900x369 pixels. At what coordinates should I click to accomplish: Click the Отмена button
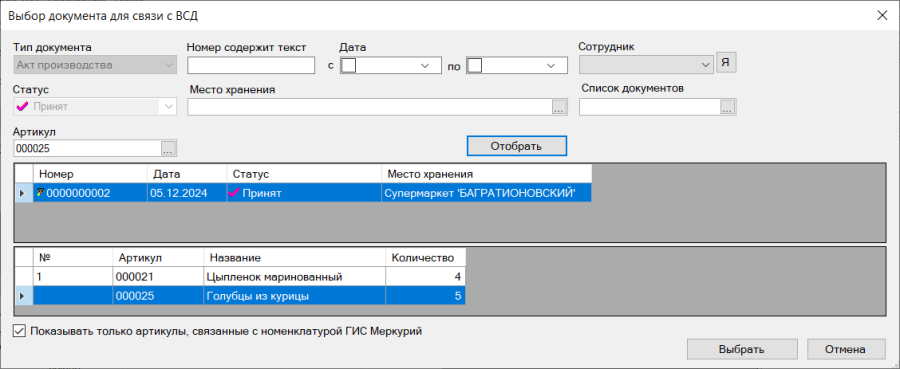pyautogui.click(x=845, y=349)
